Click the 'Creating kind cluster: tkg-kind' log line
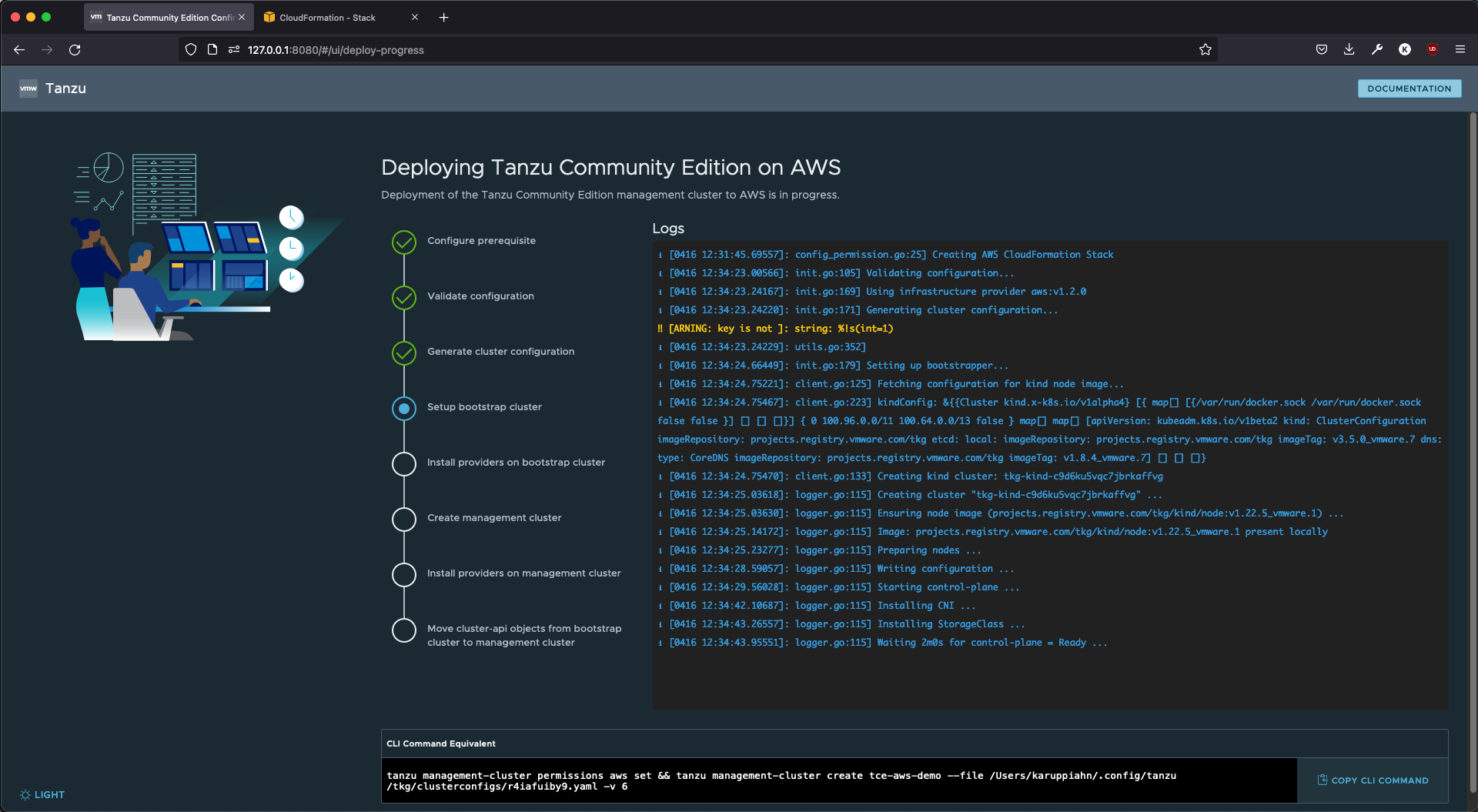 click(910, 476)
